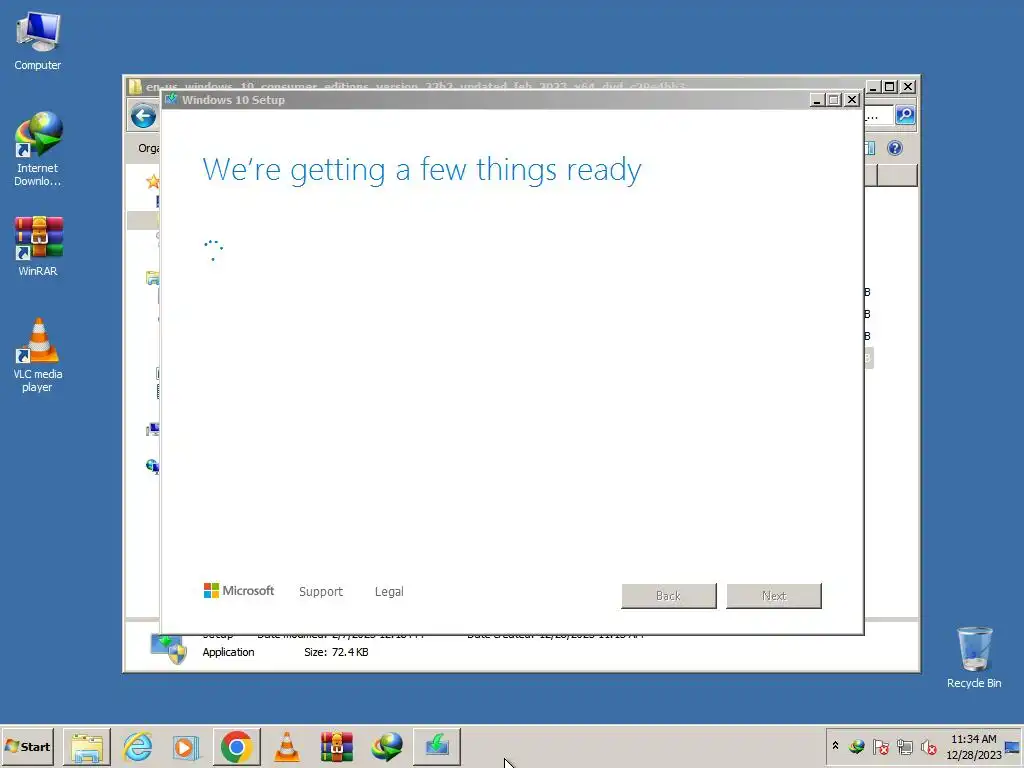Launch Internet Explorer from the taskbar

(138, 746)
